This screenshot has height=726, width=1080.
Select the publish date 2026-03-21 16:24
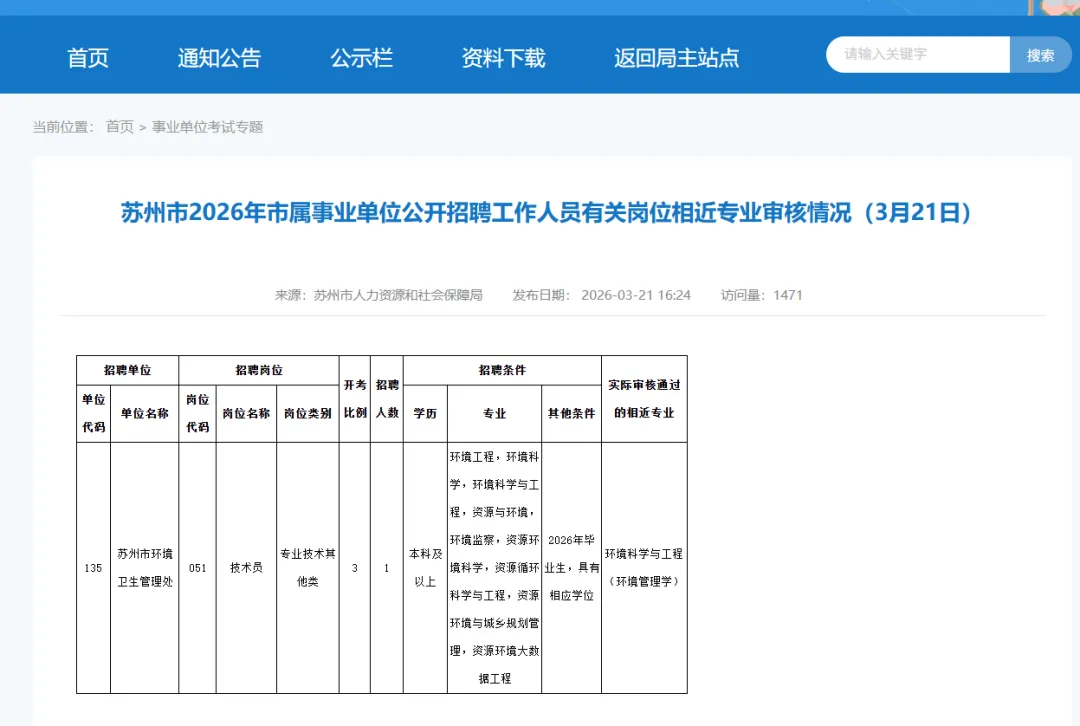pyautogui.click(x=636, y=295)
